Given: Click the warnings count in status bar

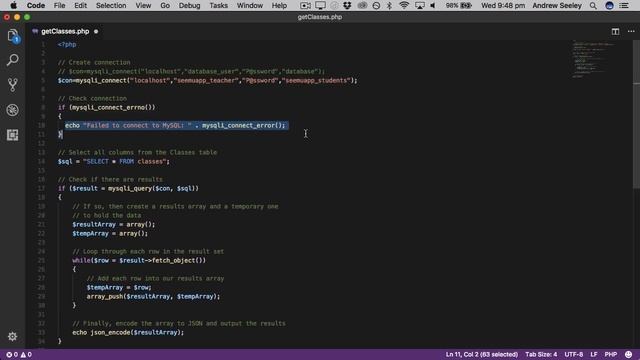Looking at the screenshot, I should point(26,355).
